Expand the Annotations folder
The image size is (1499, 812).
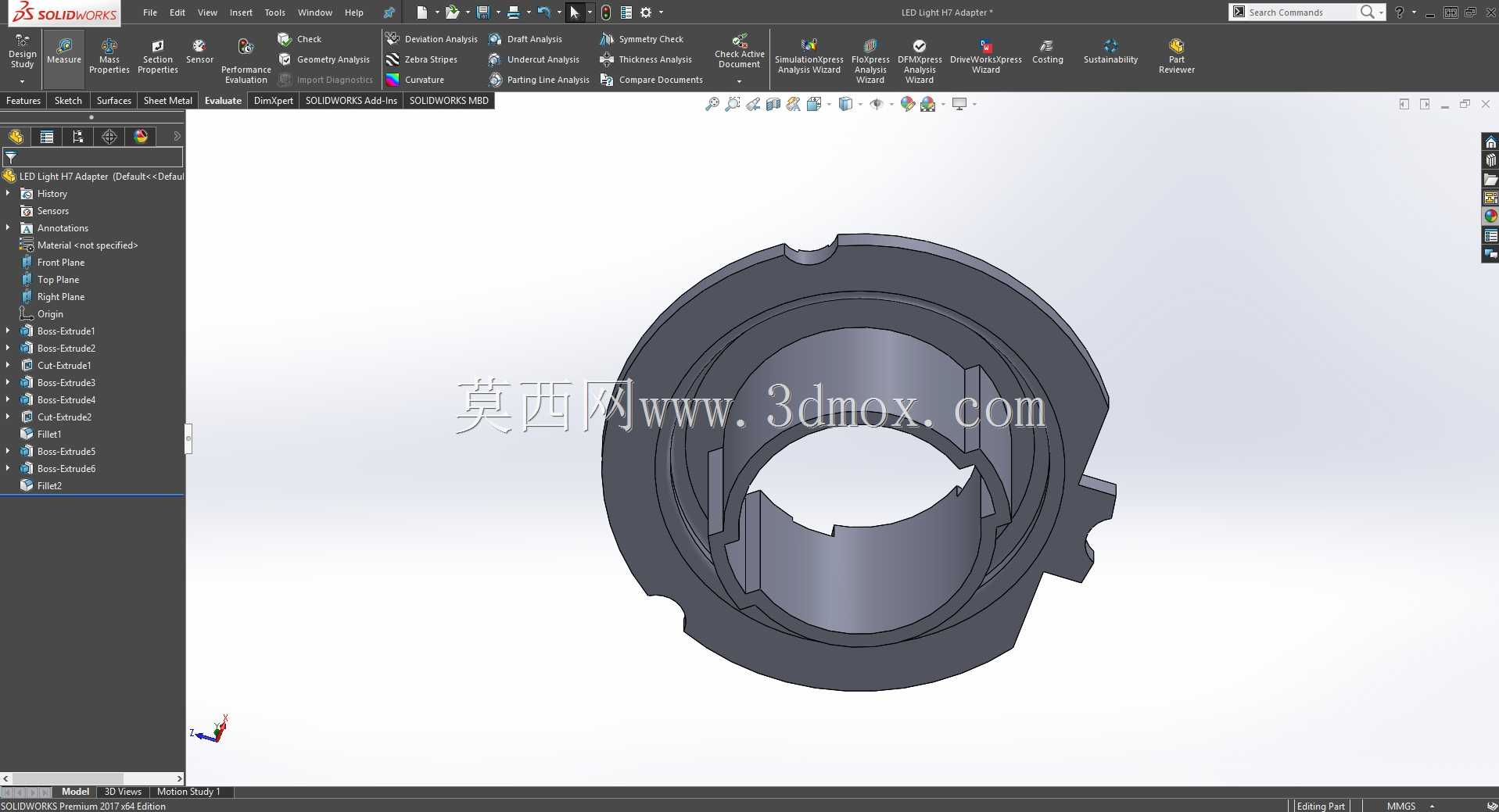pyautogui.click(x=8, y=228)
